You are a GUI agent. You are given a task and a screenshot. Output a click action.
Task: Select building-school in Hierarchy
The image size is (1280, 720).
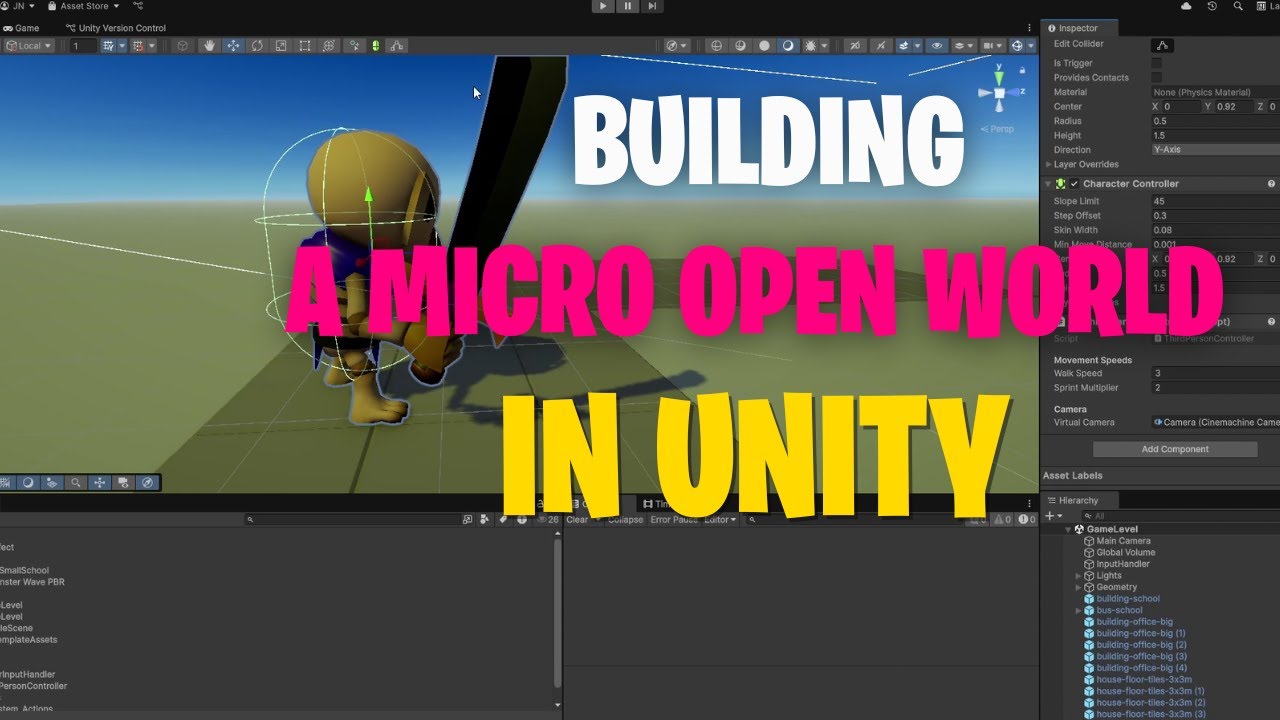point(1128,599)
